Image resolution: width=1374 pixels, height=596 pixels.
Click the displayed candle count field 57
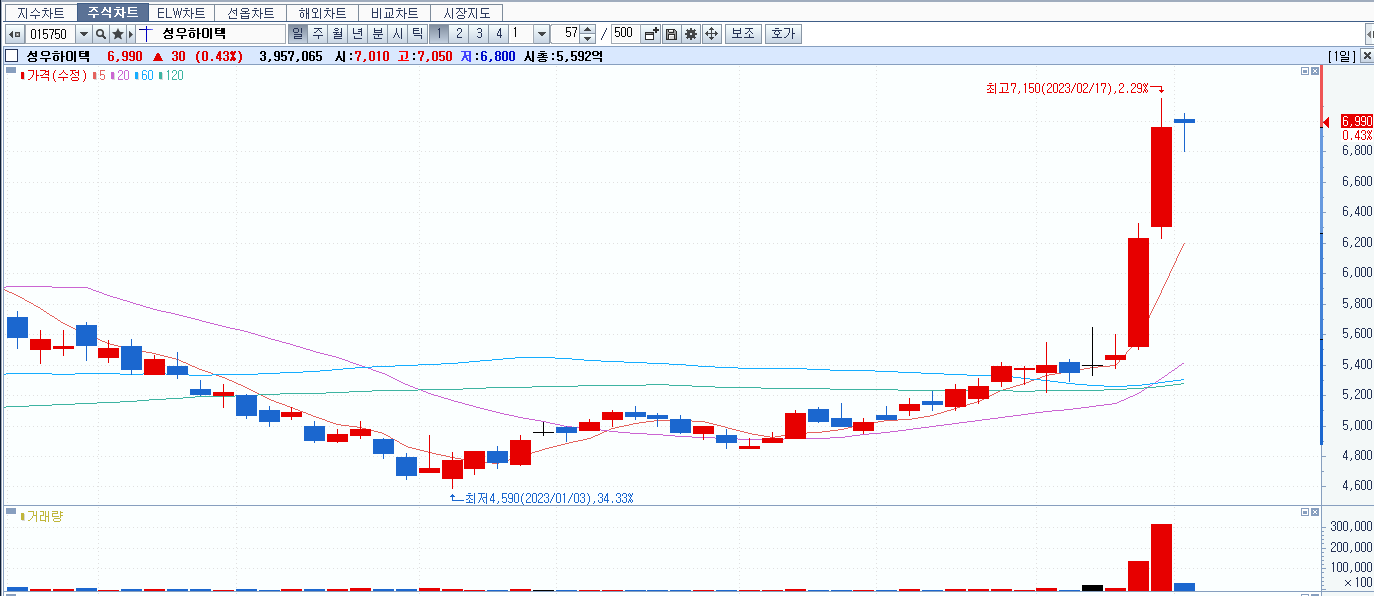[x=566, y=34]
